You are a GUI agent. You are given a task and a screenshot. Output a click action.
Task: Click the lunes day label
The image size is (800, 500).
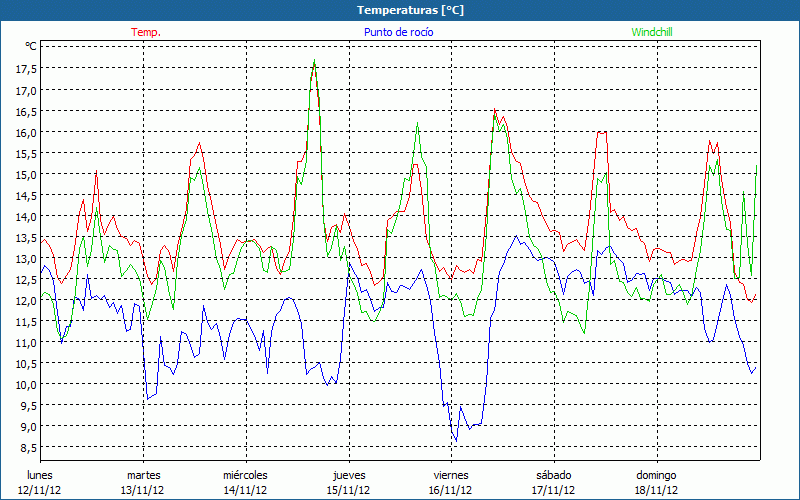40,475
